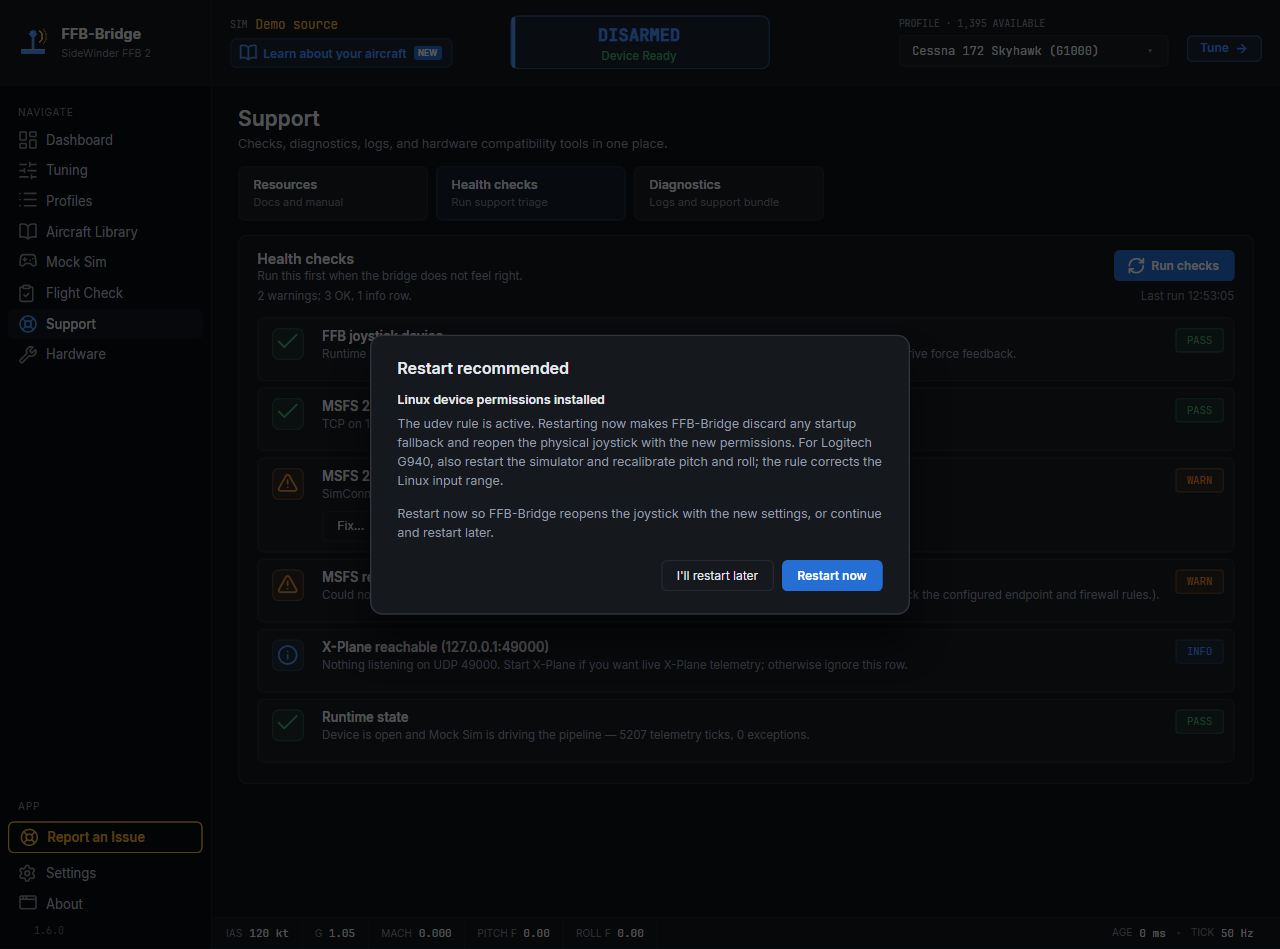Click the green check icon for Runtime state
Screen dimensions: 1280x949
point(288,724)
